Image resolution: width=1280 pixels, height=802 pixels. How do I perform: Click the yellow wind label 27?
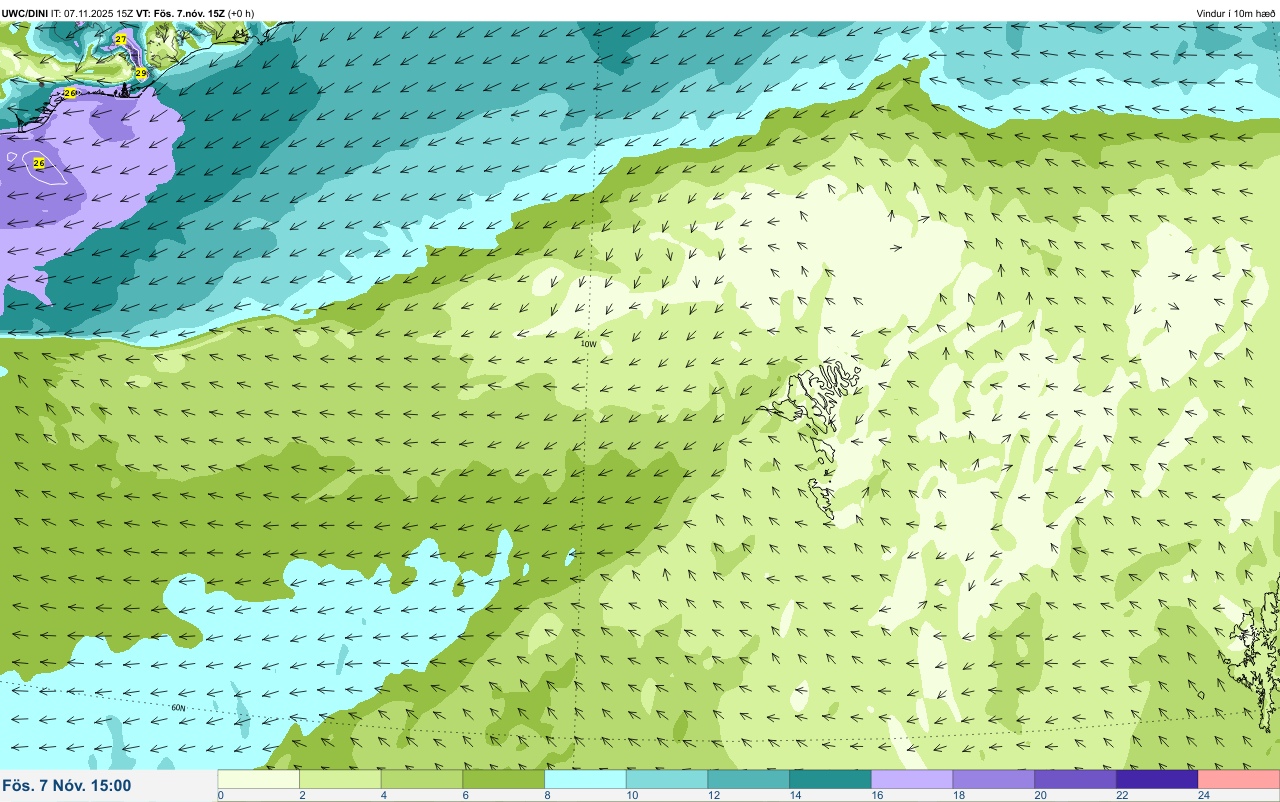point(121,38)
